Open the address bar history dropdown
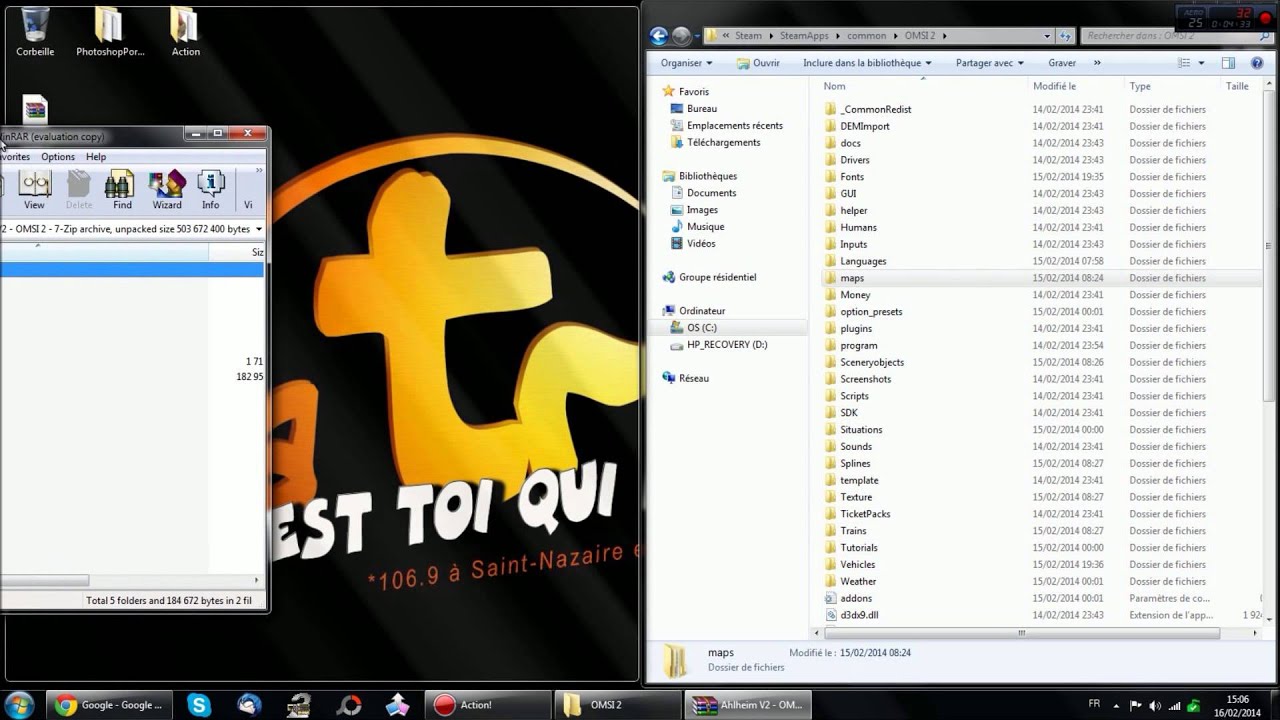Screen dimensions: 1280x720 1047,36
